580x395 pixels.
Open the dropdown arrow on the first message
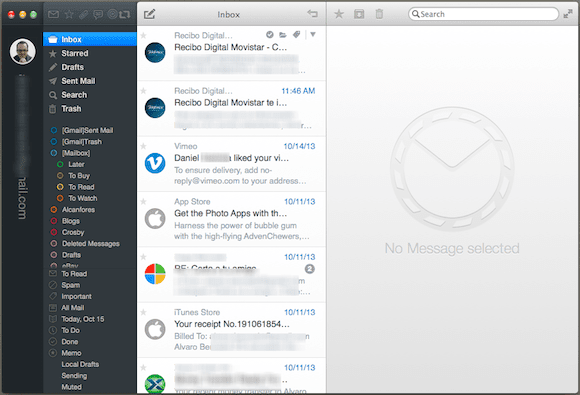[313, 34]
